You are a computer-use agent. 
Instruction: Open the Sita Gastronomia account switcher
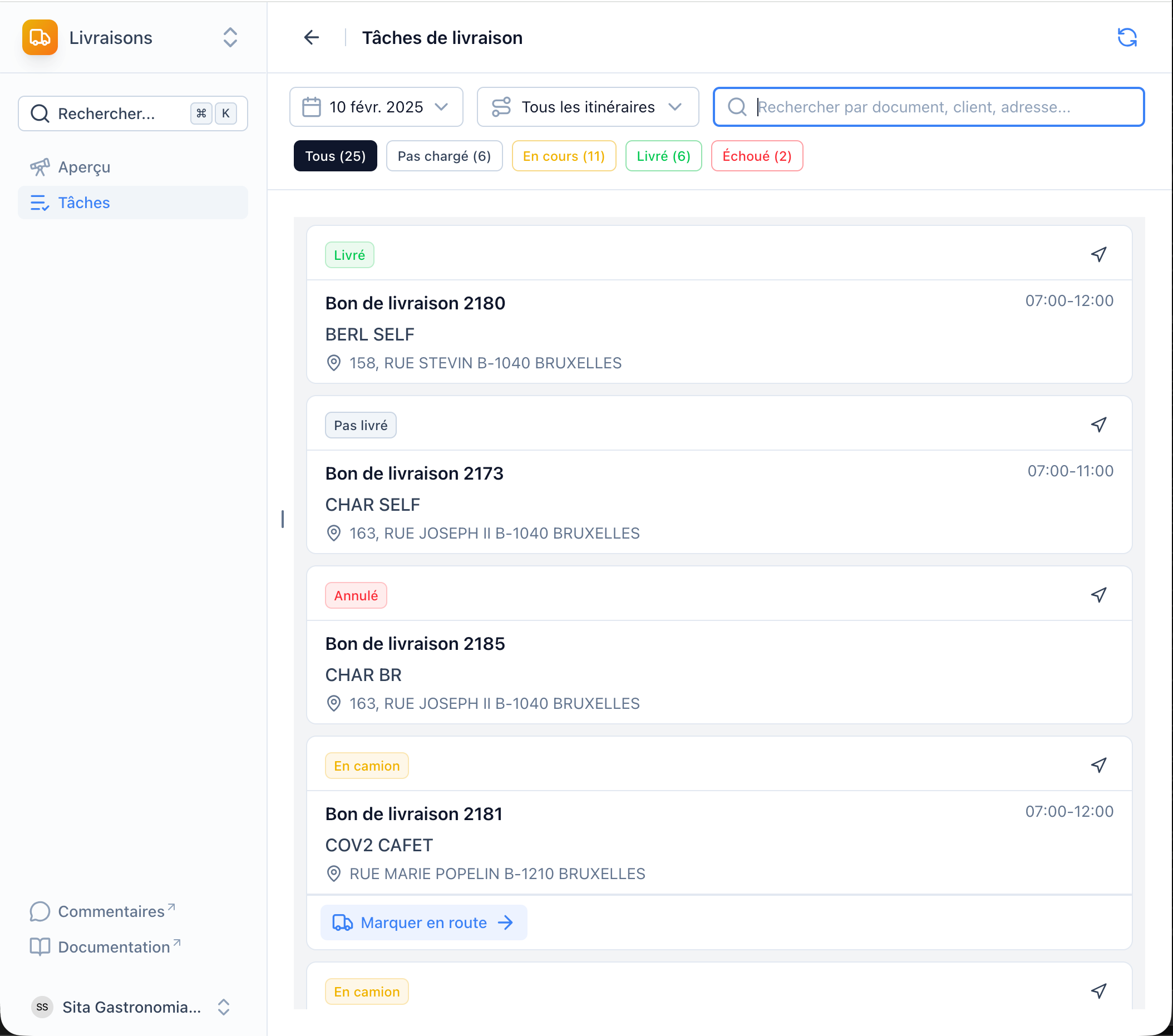tap(133, 1007)
